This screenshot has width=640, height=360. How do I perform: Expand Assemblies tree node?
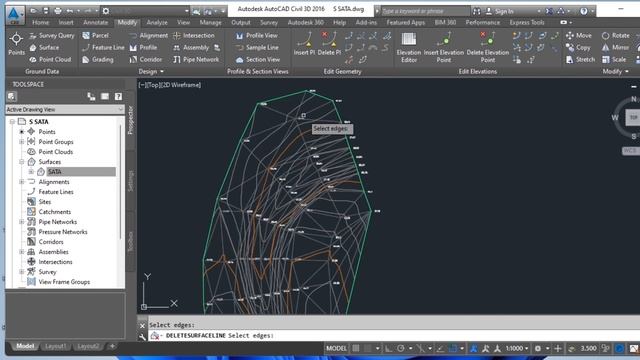[22, 252]
